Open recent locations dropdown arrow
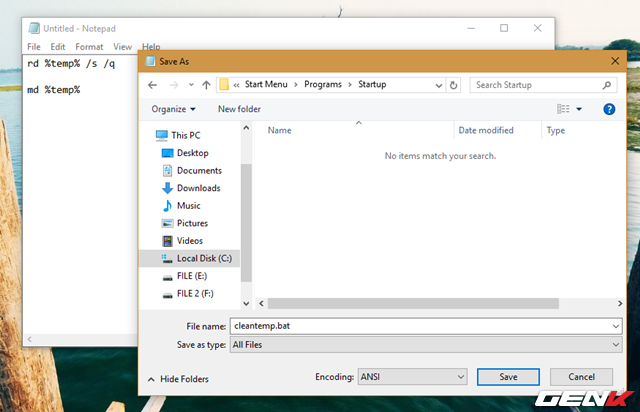Image resolution: width=640 pixels, height=412 pixels. (x=191, y=85)
